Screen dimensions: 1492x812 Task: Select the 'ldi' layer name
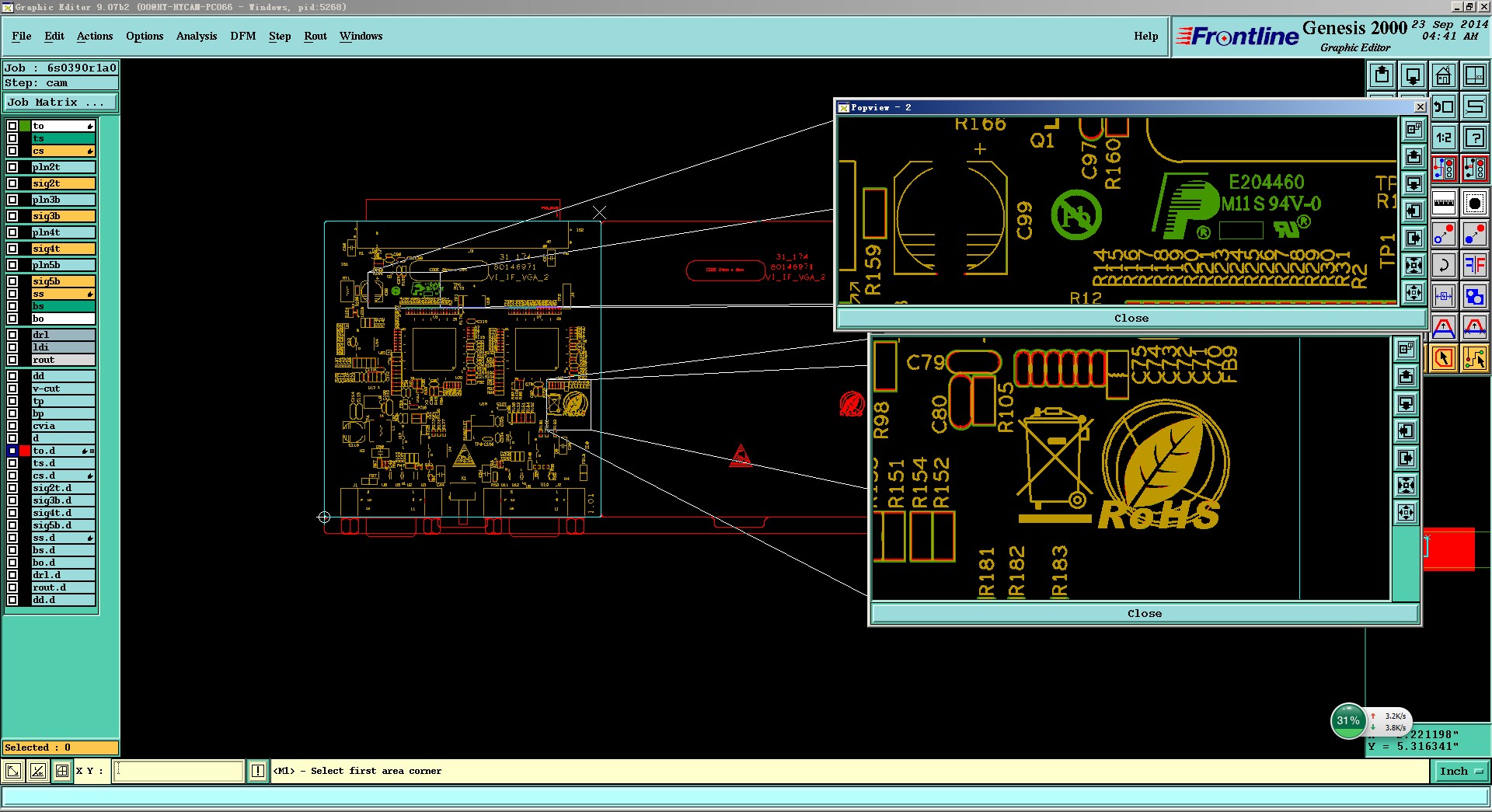pos(63,347)
